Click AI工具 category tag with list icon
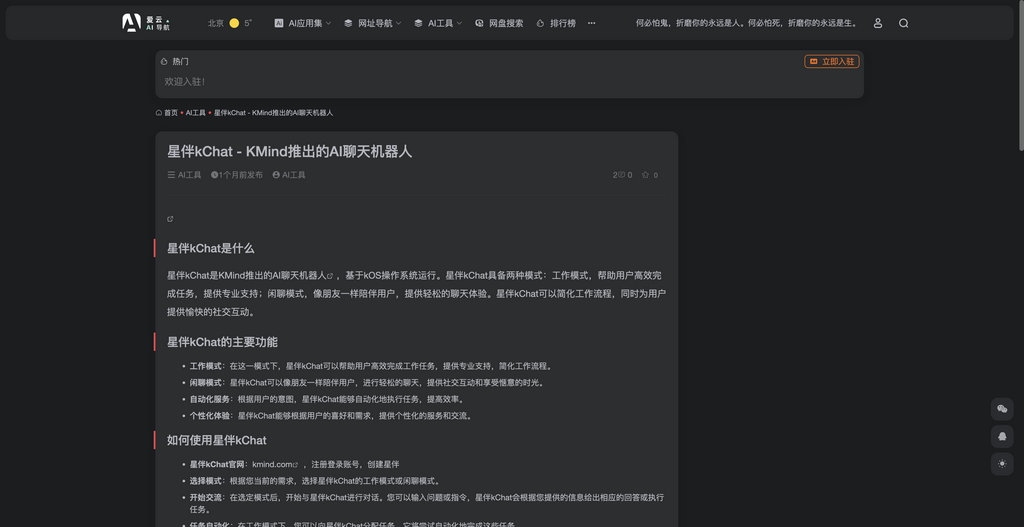1024x527 pixels. tap(184, 175)
